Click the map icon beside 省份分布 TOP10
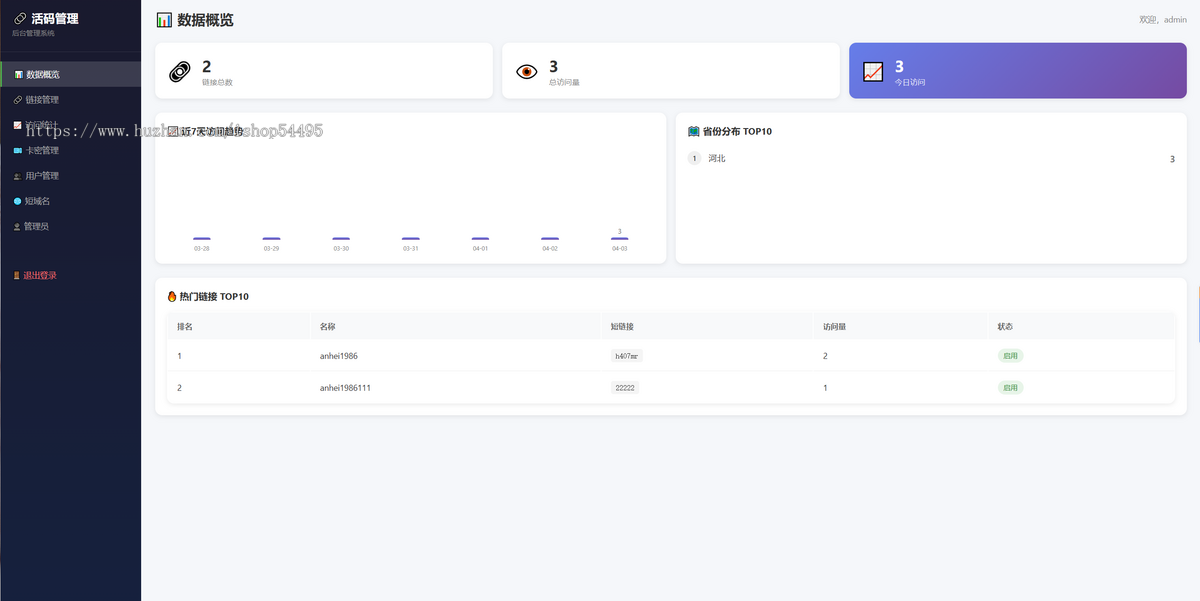The width and height of the screenshot is (1200, 601). point(694,131)
